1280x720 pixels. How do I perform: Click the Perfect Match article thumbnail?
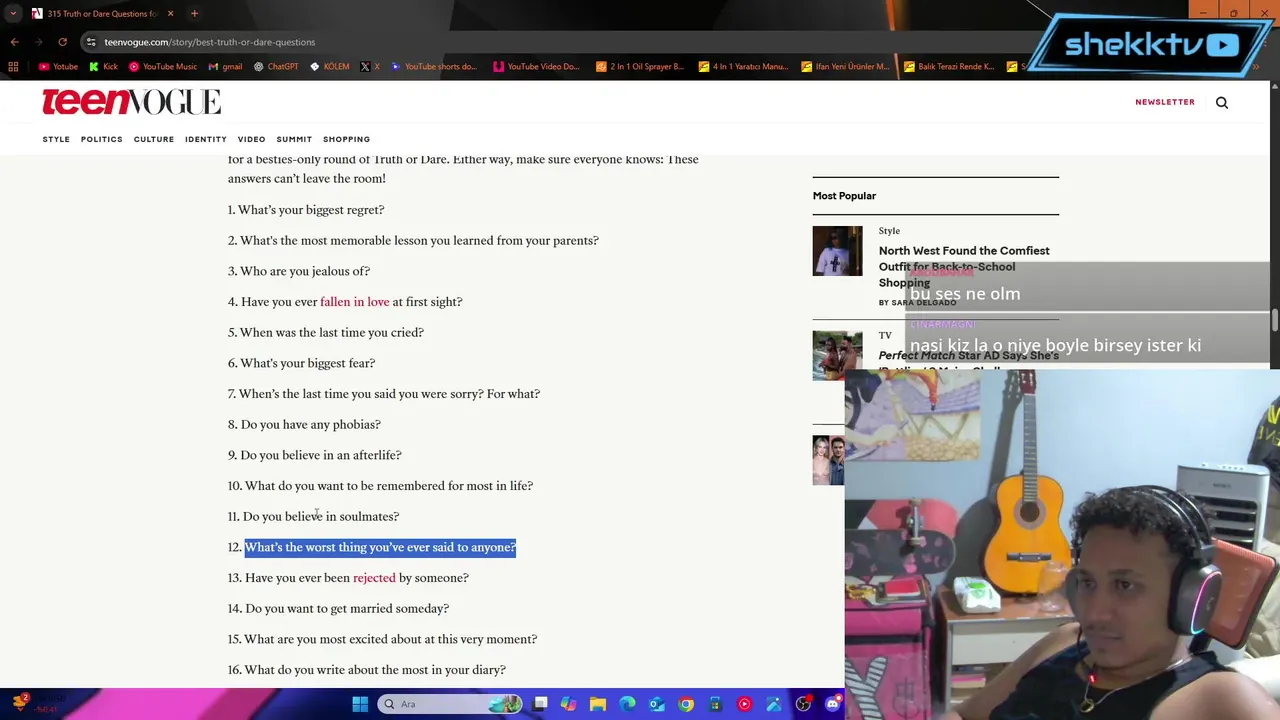point(837,355)
